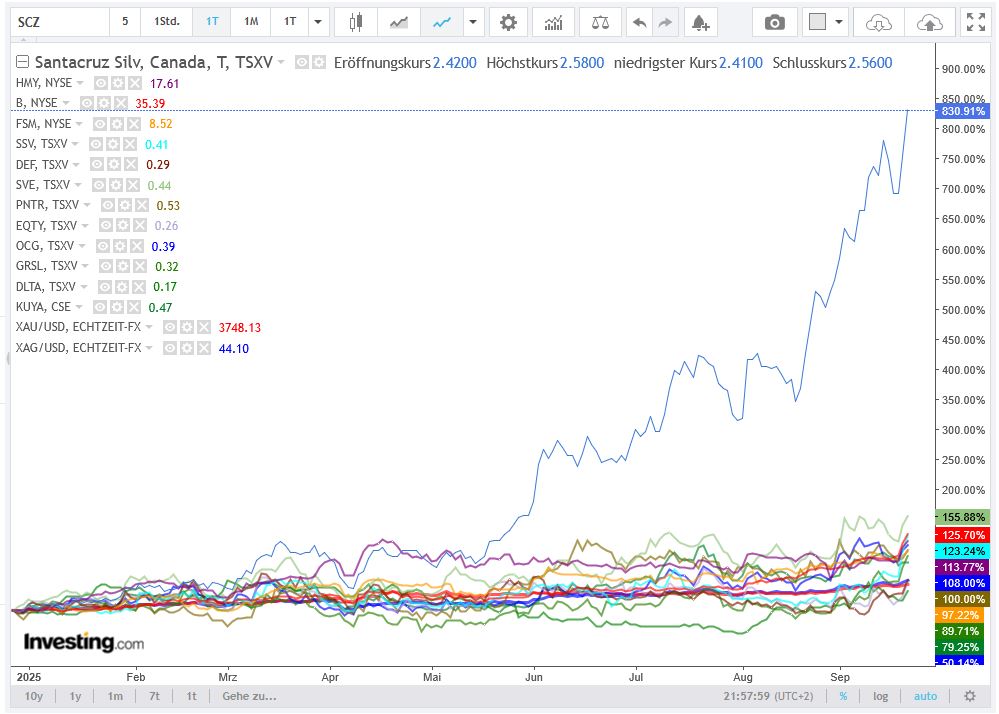Click the Gehe zu... button
Image resolution: width=999 pixels, height=714 pixels.
pyautogui.click(x=249, y=696)
